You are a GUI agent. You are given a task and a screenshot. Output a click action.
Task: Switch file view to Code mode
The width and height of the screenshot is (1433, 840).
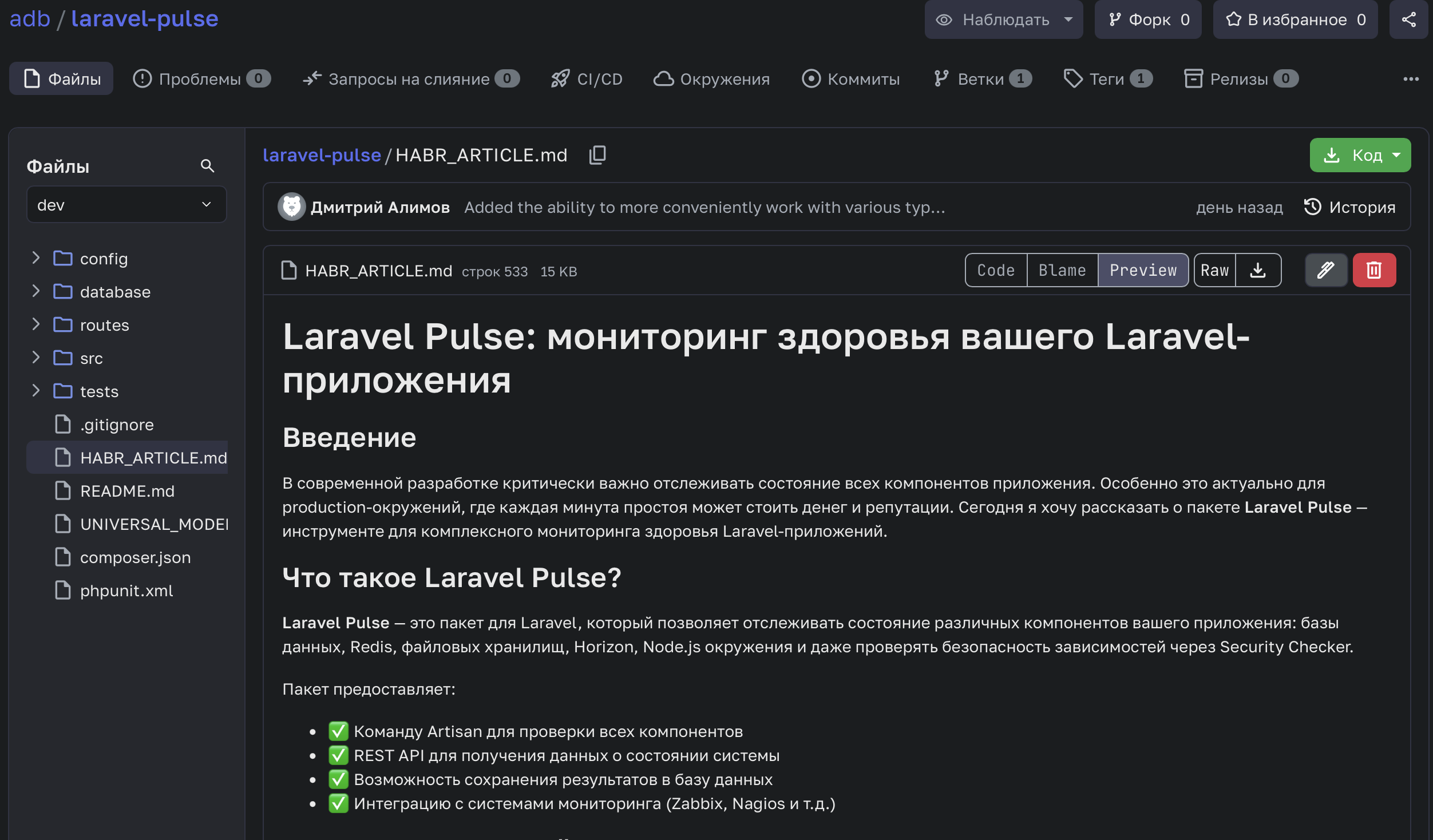[x=996, y=270]
